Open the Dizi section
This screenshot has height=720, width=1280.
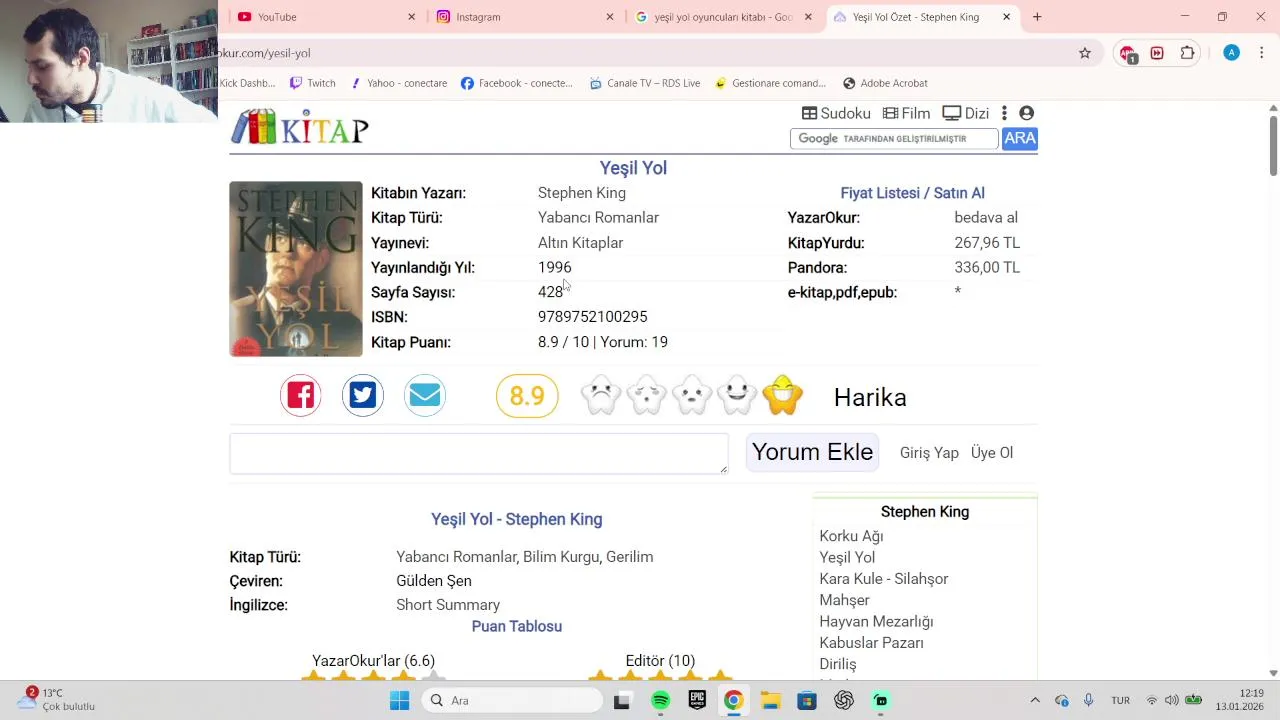965,113
